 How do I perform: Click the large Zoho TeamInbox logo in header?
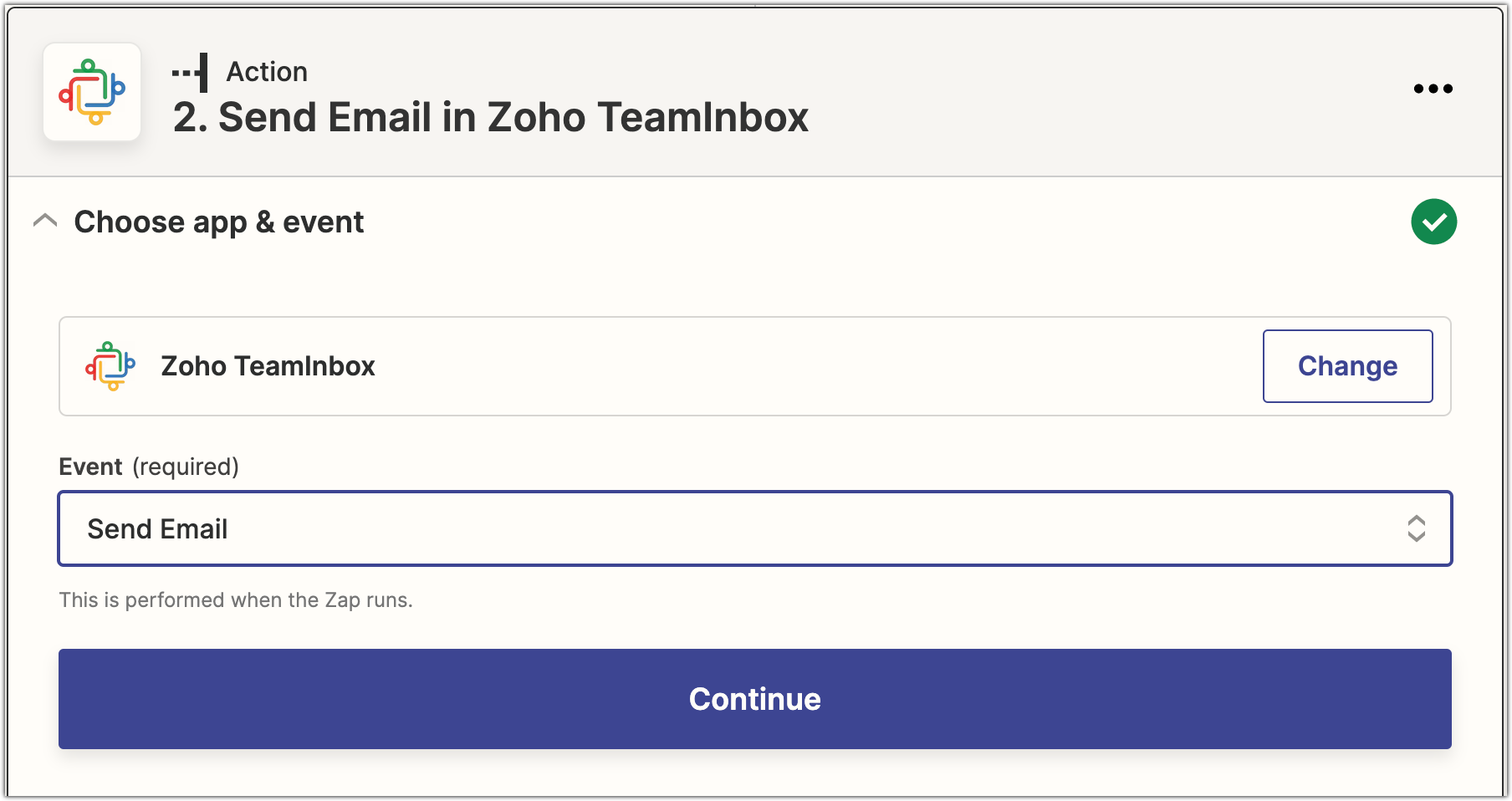[x=92, y=92]
